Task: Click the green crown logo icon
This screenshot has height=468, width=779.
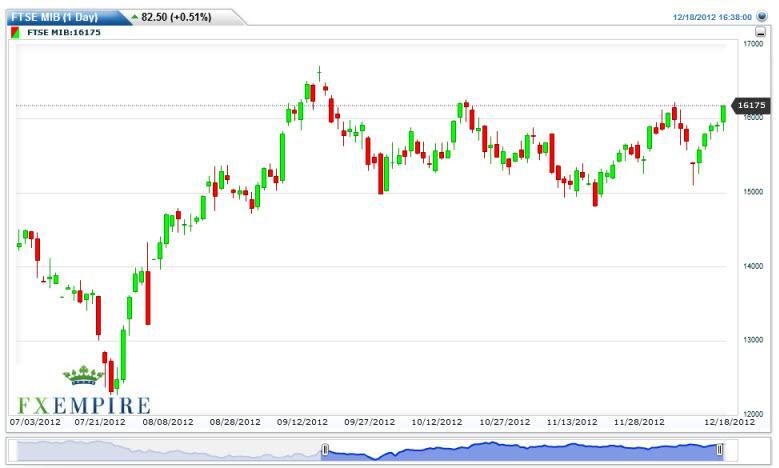Action: [83, 377]
